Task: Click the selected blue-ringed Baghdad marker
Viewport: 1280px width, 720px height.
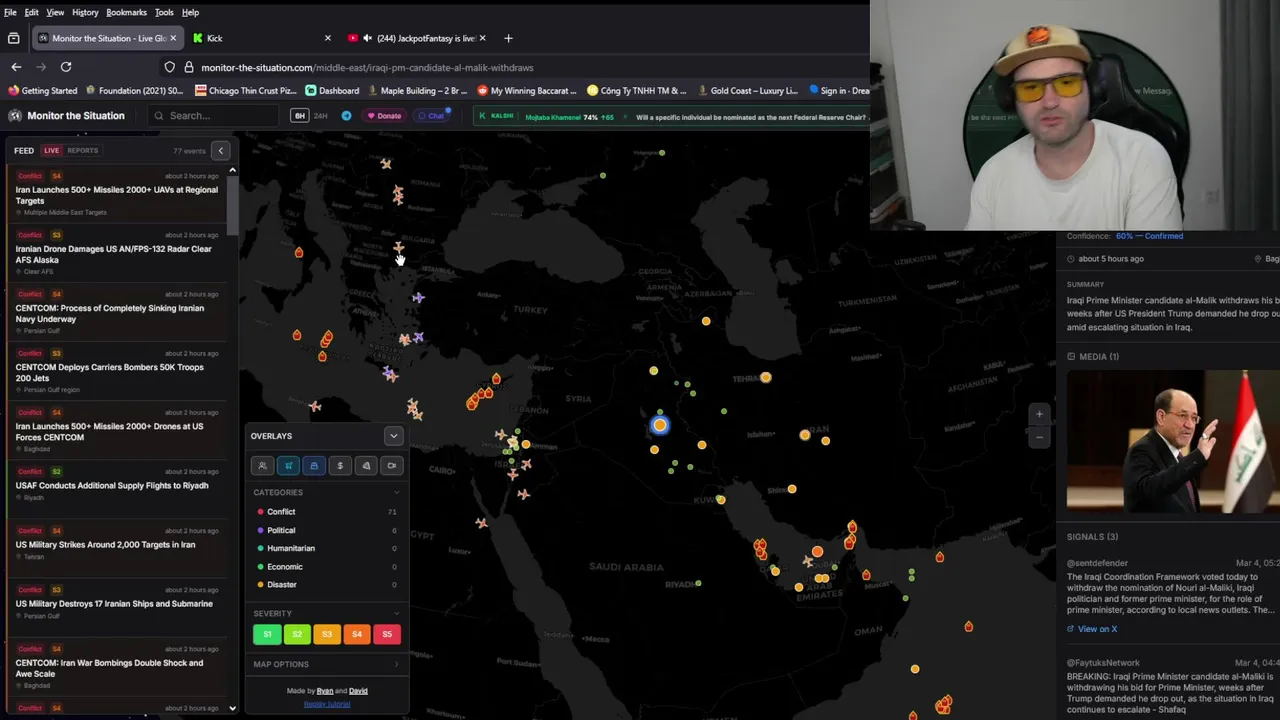Action: [x=659, y=425]
